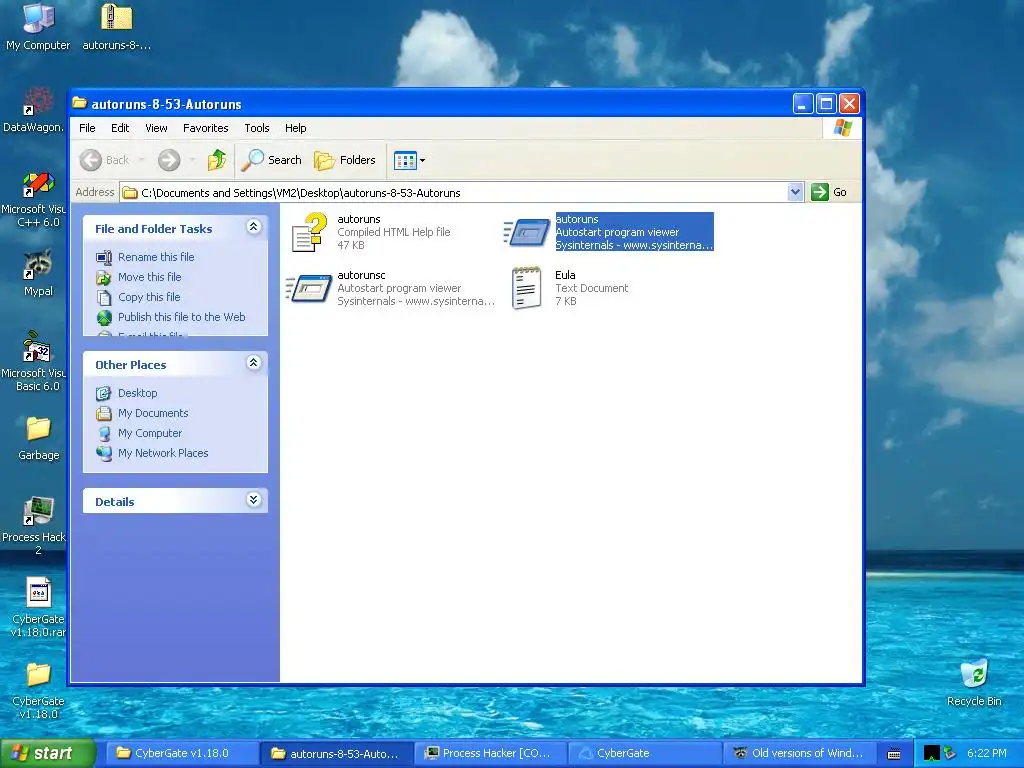Click the "47 KB" size text
Image resolution: width=1024 pixels, height=768 pixels.
[351, 245]
